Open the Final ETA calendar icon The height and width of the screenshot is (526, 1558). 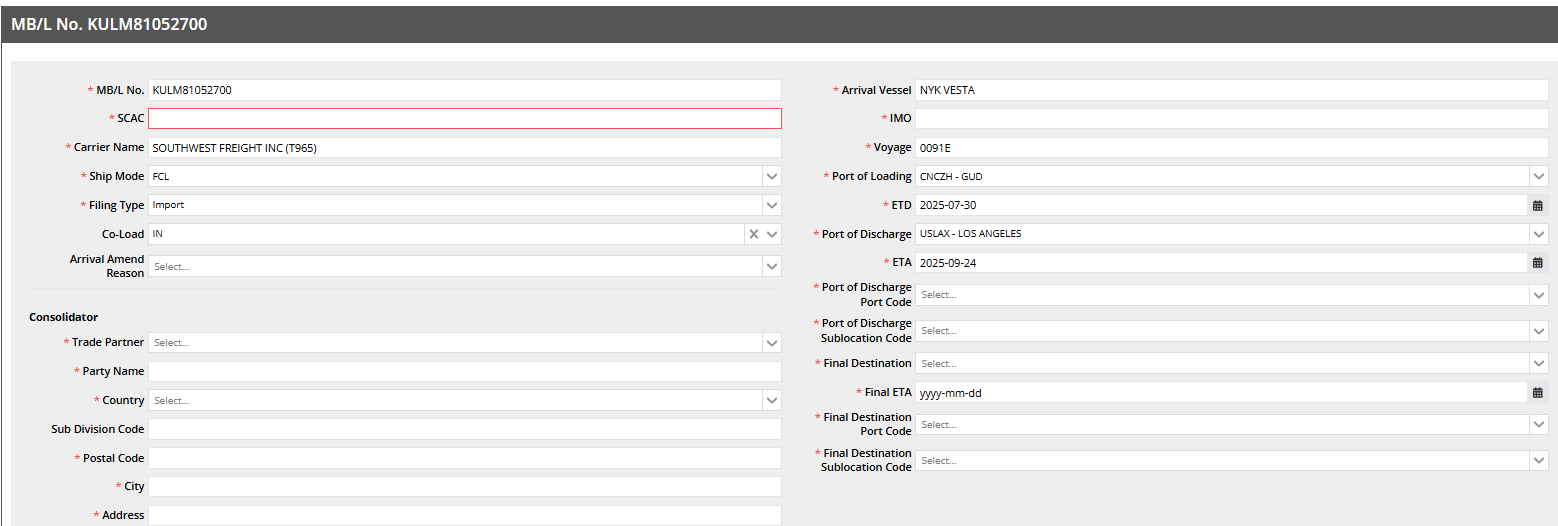[1537, 393]
